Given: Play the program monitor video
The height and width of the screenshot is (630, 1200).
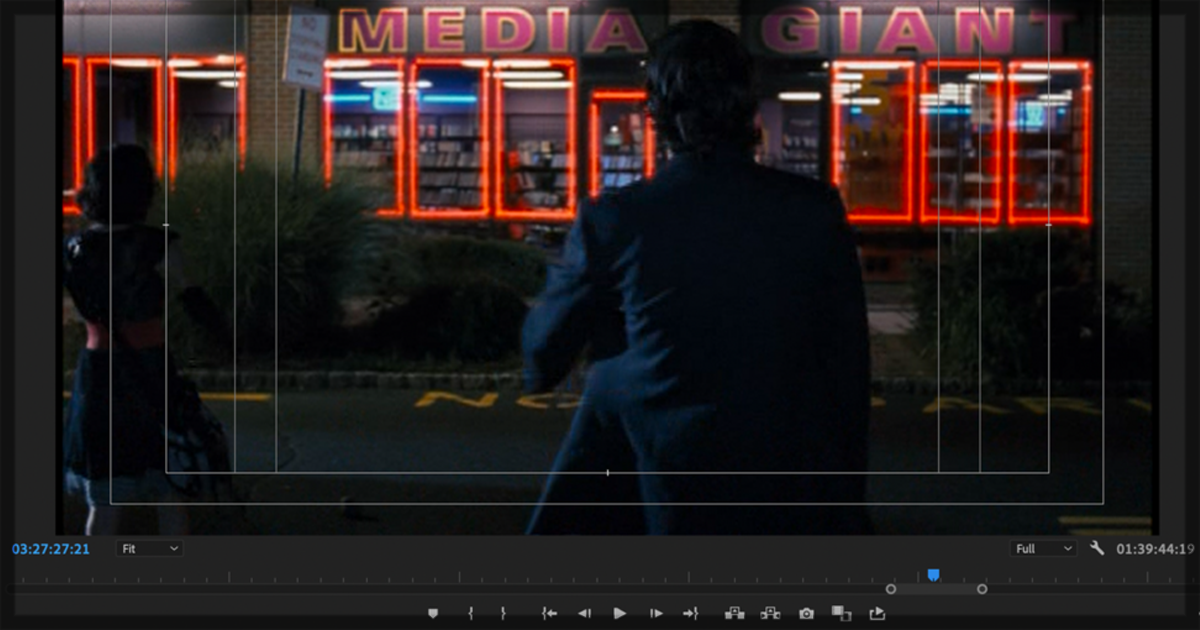Looking at the screenshot, I should pyautogui.click(x=620, y=613).
